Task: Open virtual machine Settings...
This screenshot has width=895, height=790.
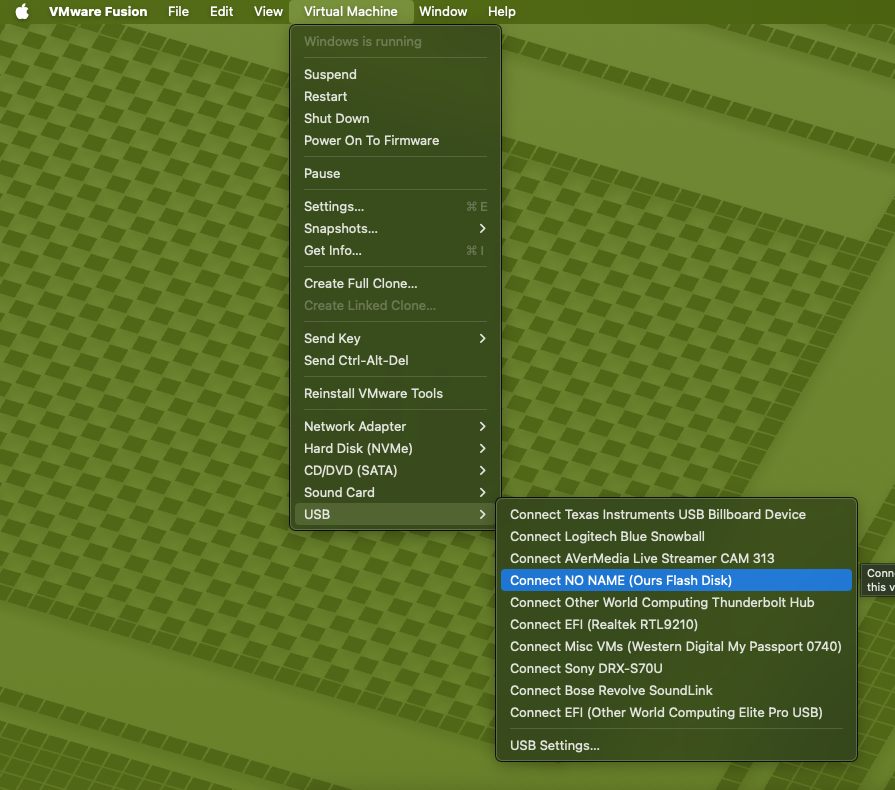Action: tap(396, 207)
